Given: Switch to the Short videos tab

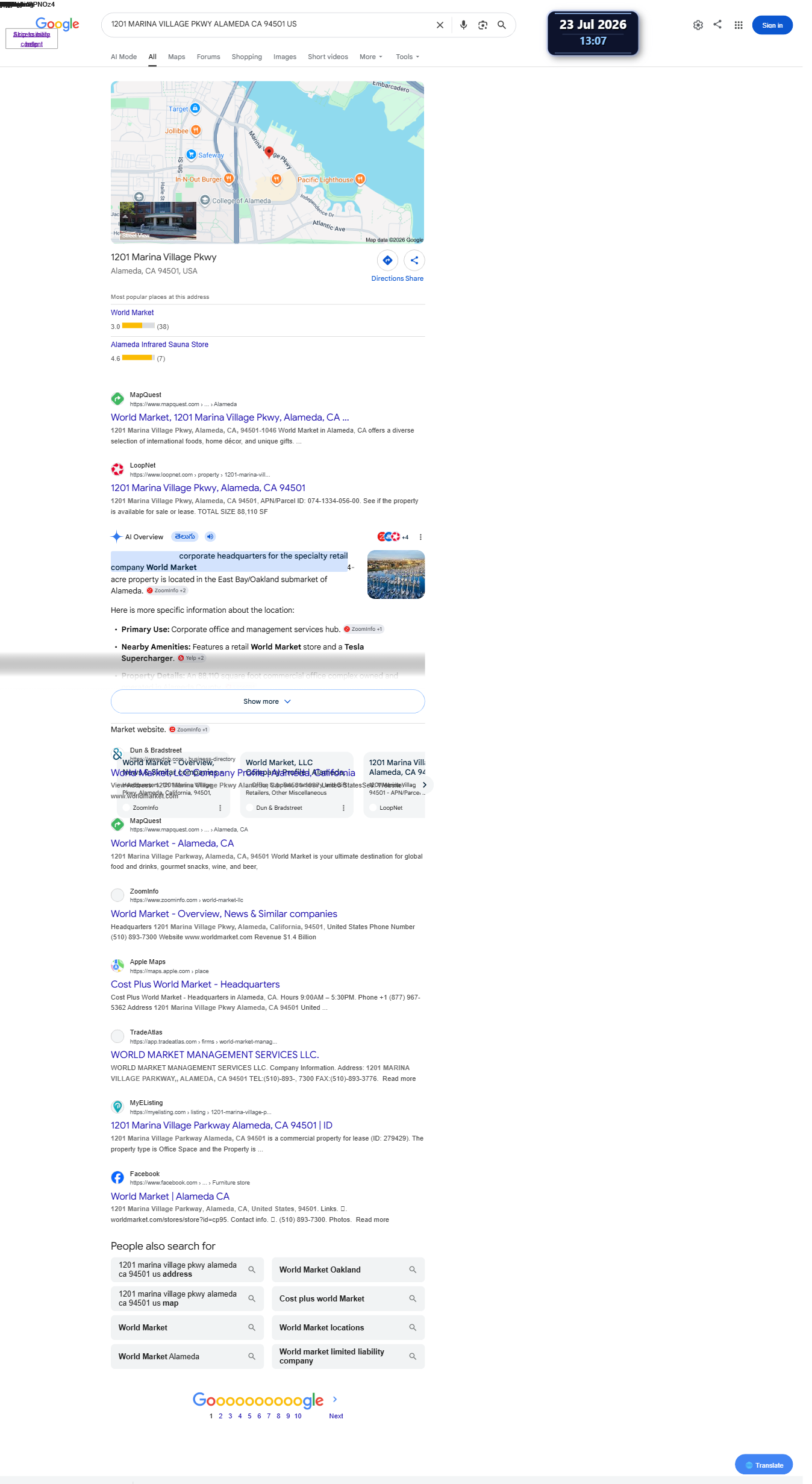Looking at the screenshot, I should pos(328,57).
